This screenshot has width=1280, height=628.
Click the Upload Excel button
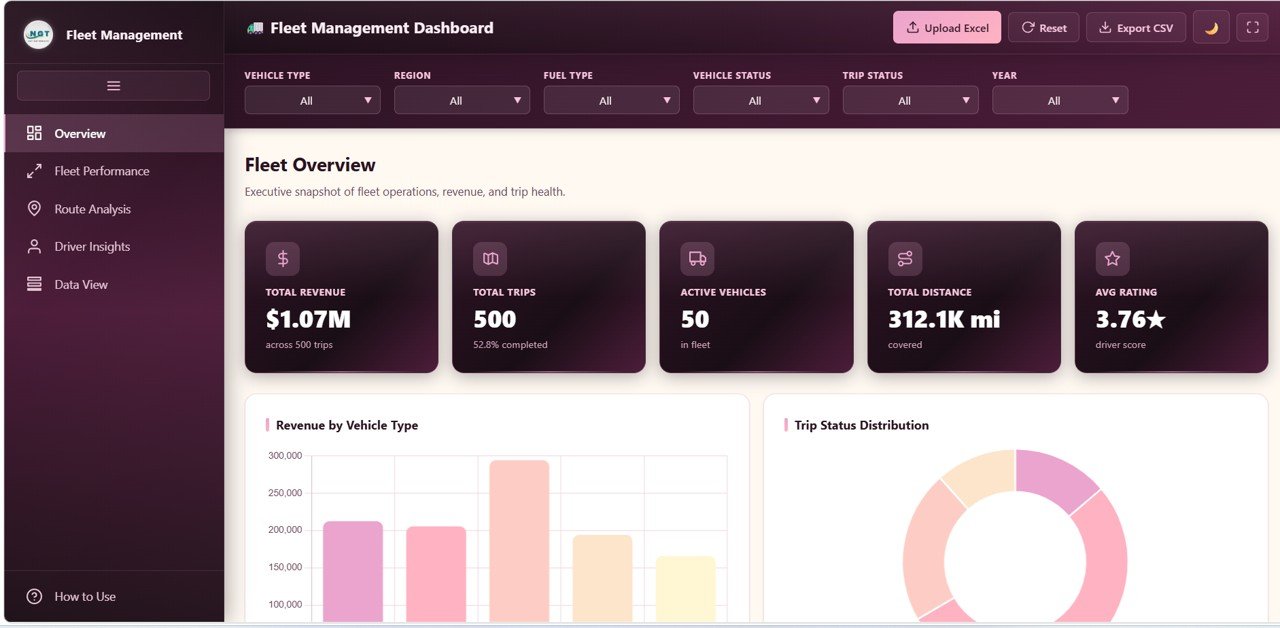pyautogui.click(x=946, y=27)
